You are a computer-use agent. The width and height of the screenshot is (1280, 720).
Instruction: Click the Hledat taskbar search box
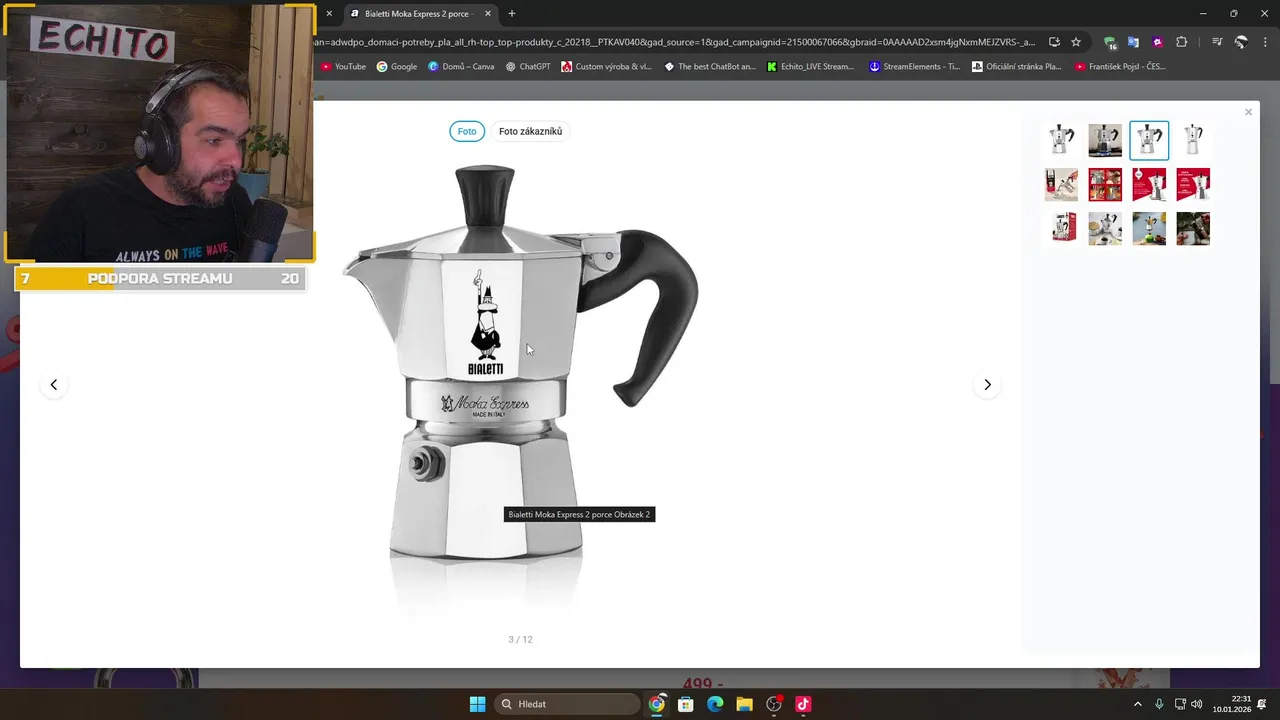point(567,704)
